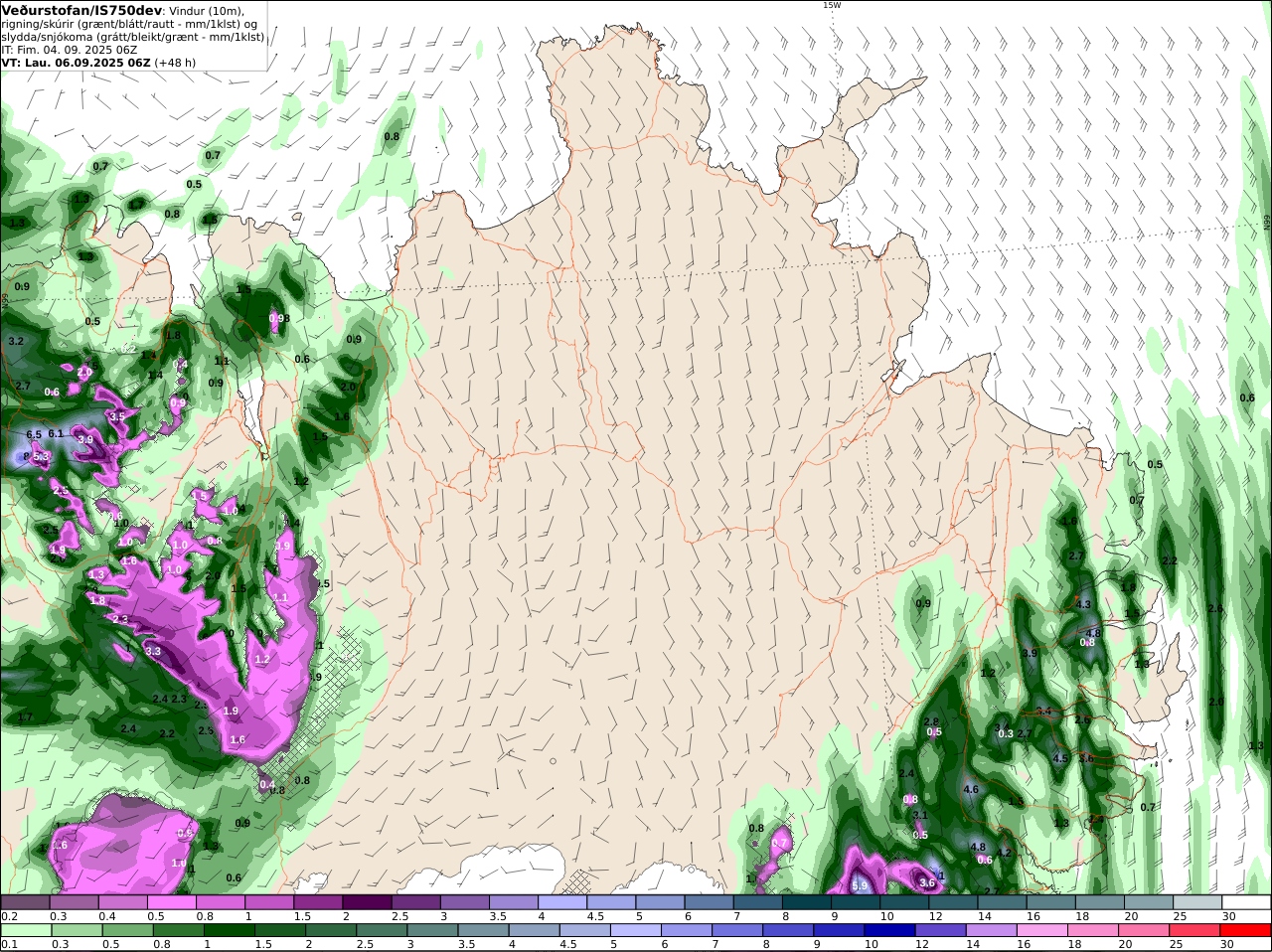
Task: Click the upper legend swatch between 4 and 4.5
Action: 562,902
